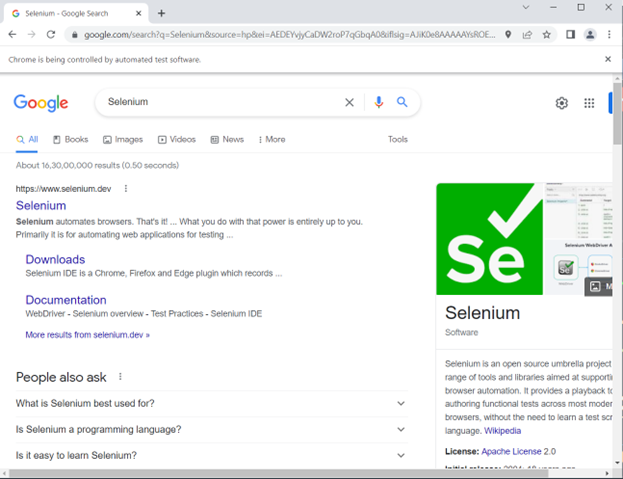Close the Selenium - Google Search tab
The width and height of the screenshot is (623, 479).
coord(138,14)
